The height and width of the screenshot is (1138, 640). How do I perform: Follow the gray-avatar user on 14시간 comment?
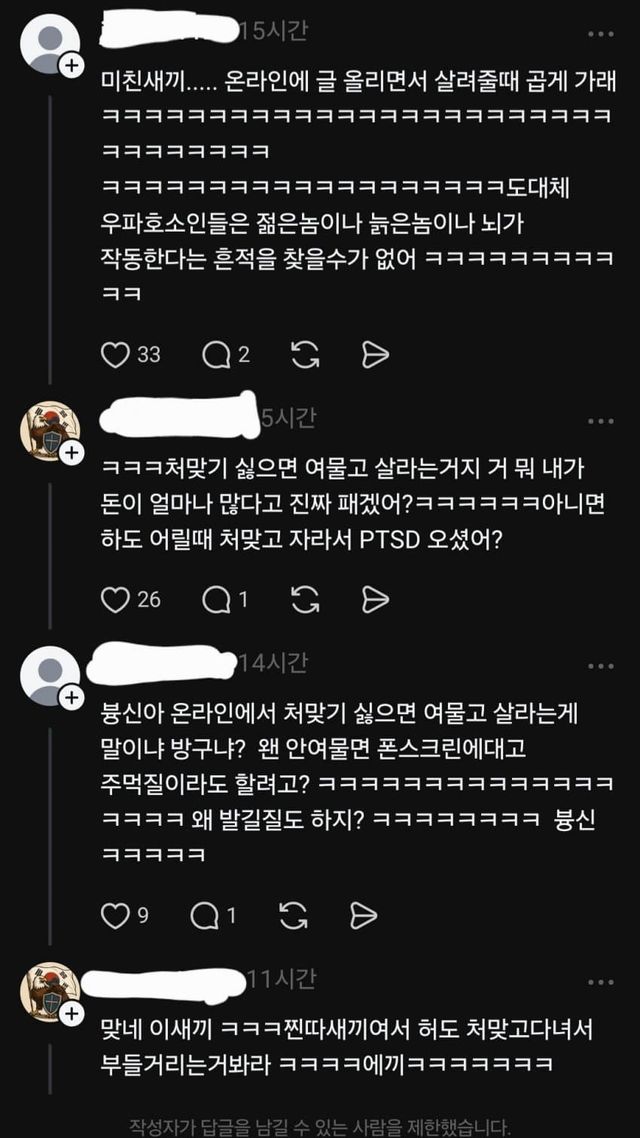coord(70,697)
